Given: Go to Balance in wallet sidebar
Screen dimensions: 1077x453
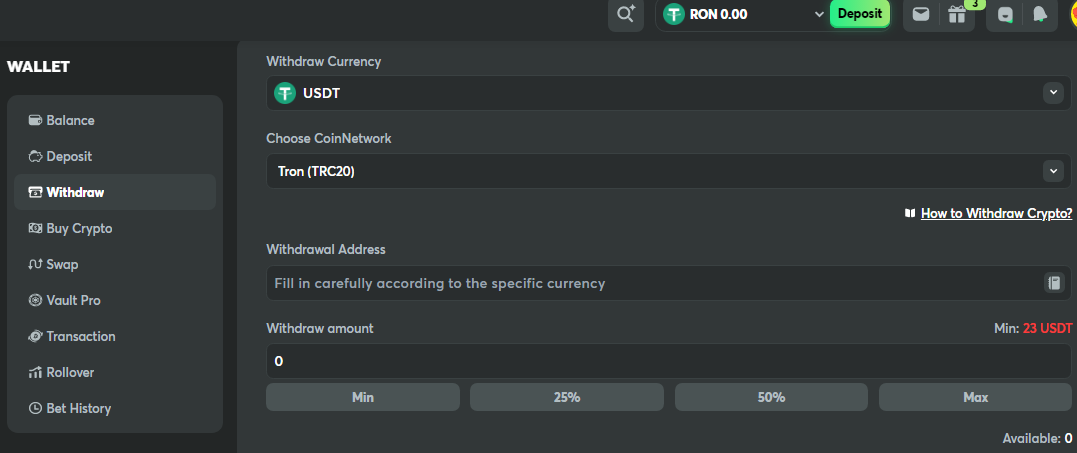Looking at the screenshot, I should point(70,120).
